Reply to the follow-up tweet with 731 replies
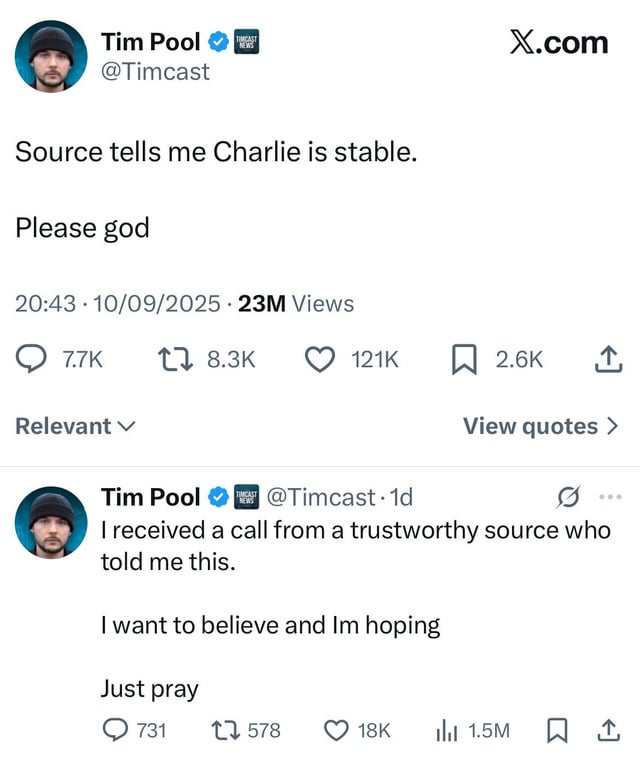Image resolution: width=640 pixels, height=763 pixels. click(115, 730)
